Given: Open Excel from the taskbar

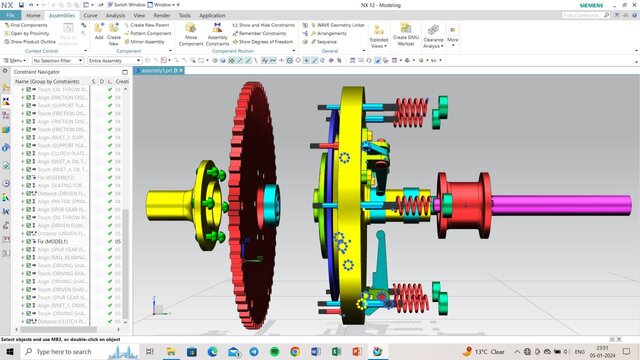Looking at the screenshot, I should [336, 351].
